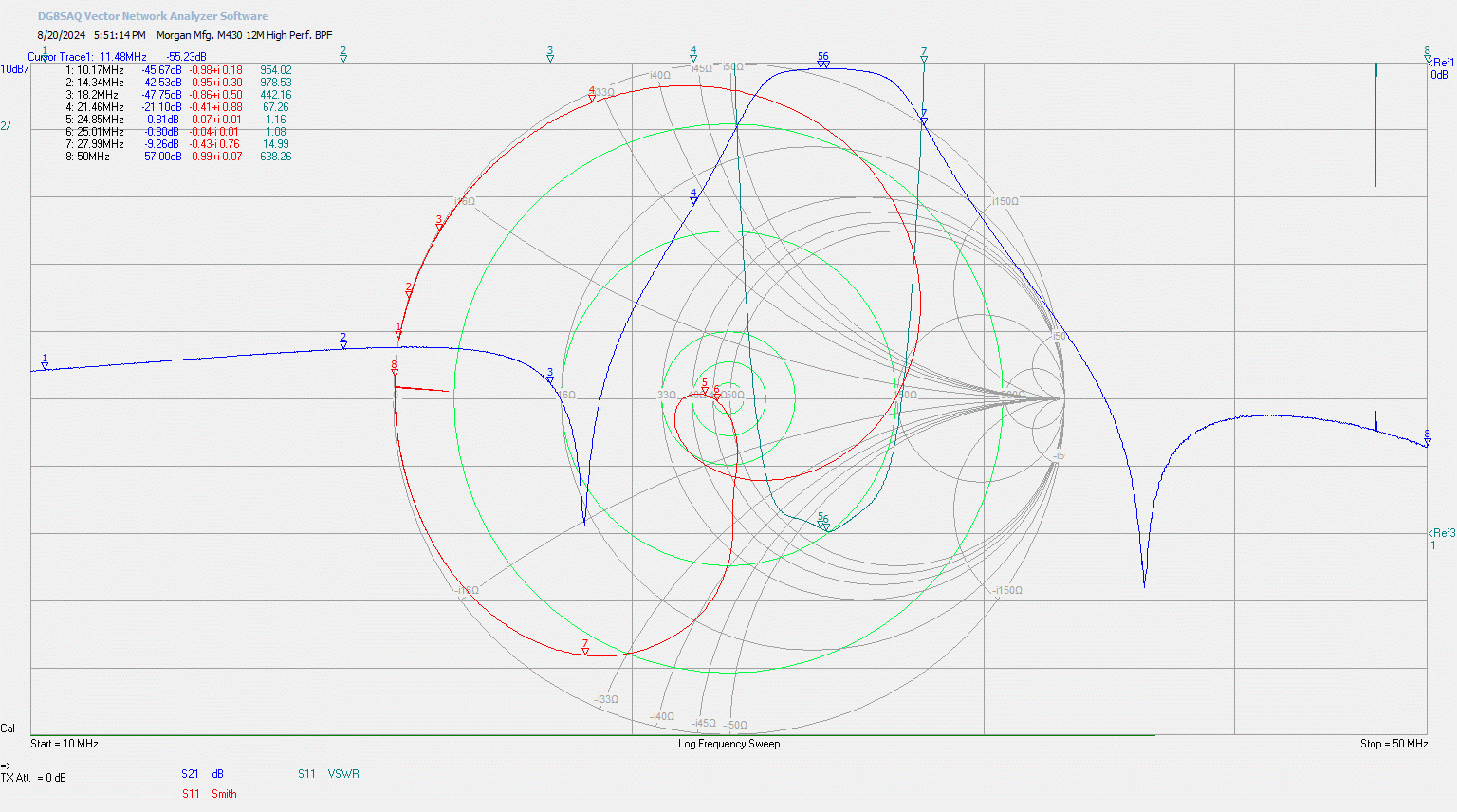1457x812 pixels.
Task: Select the S11 Smith trace legend
Action: [210, 794]
